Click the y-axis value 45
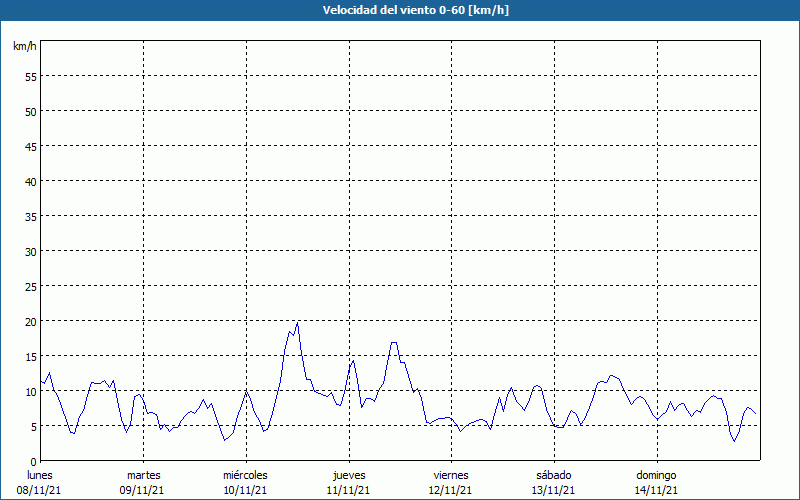Screen dimensions: 800x500 tap(31, 146)
